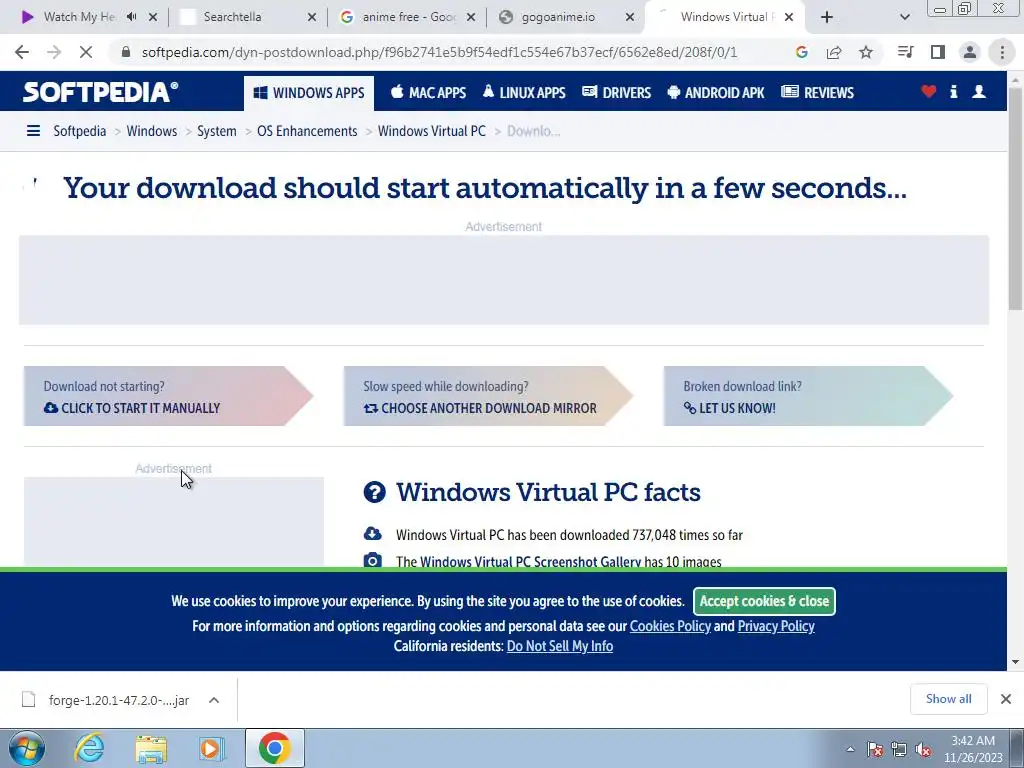Open the Windows Virtual PC Screenshot Gallery

pyautogui.click(x=530, y=562)
